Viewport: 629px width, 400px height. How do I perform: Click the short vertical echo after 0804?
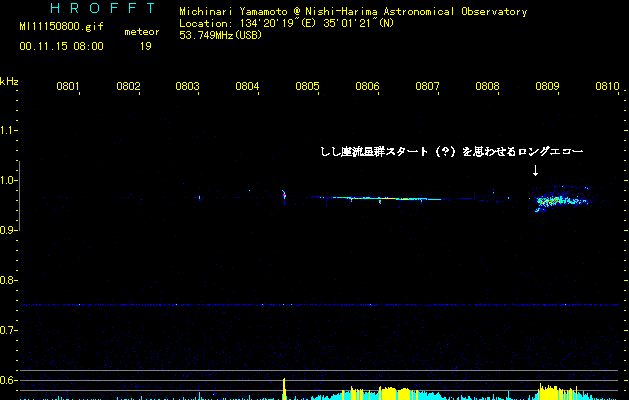[284, 196]
